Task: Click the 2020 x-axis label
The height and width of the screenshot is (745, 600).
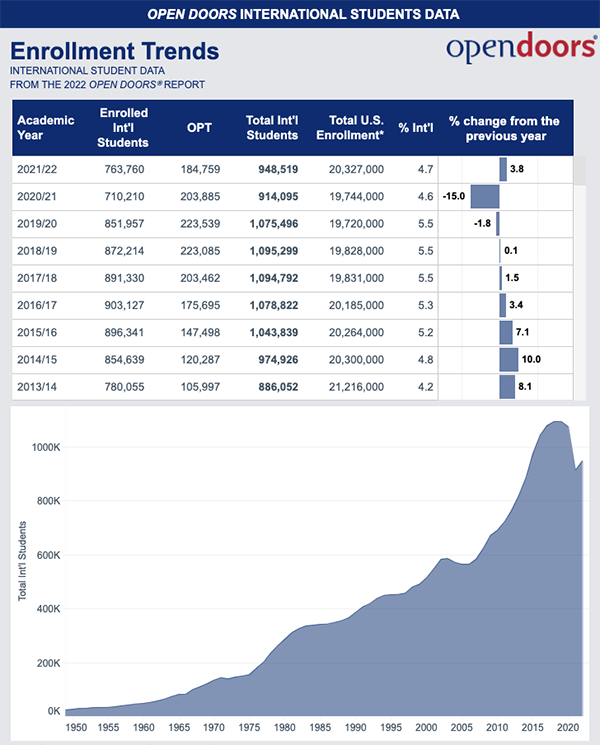Action: (x=568, y=727)
